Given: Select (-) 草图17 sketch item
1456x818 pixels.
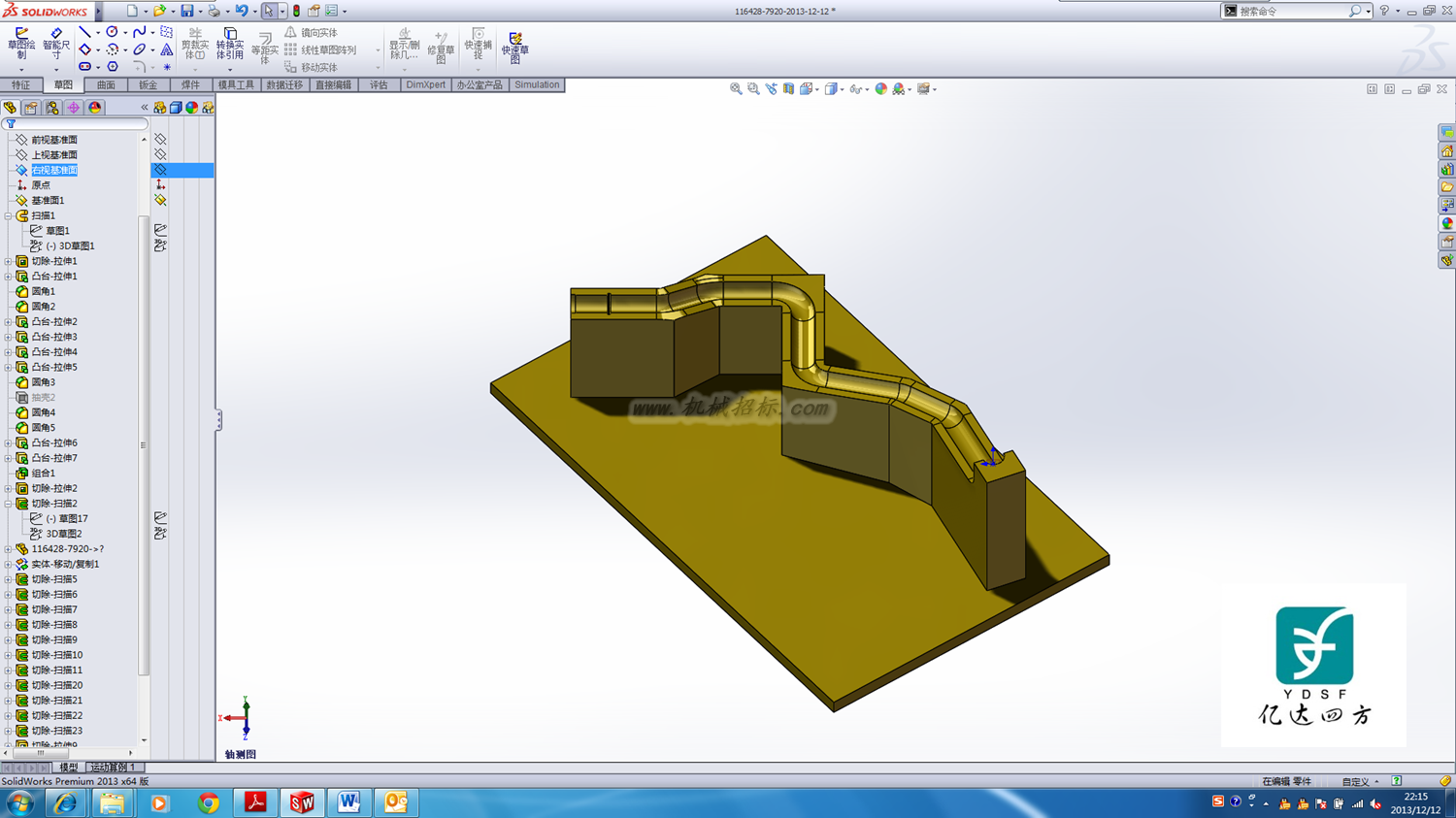Looking at the screenshot, I should (x=67, y=519).
